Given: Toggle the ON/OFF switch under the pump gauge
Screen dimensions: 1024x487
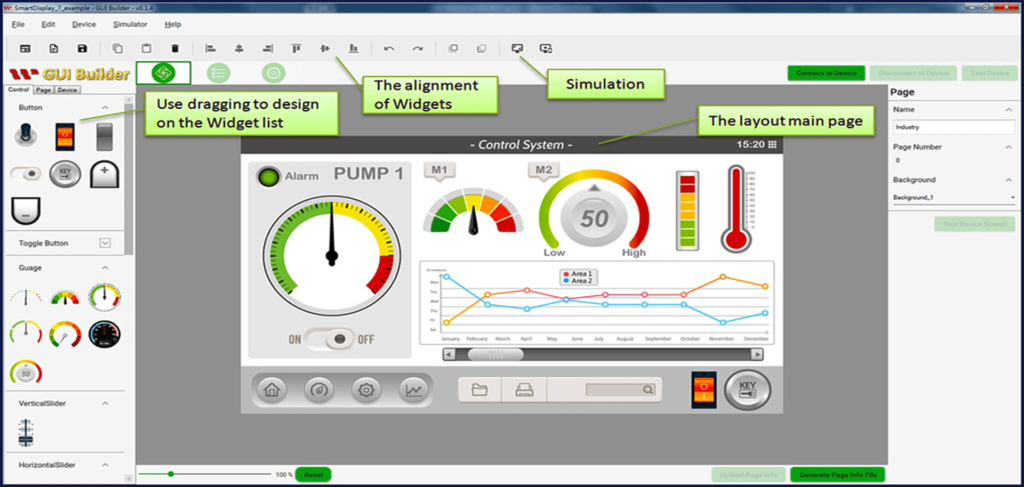Looking at the screenshot, I should [x=331, y=339].
